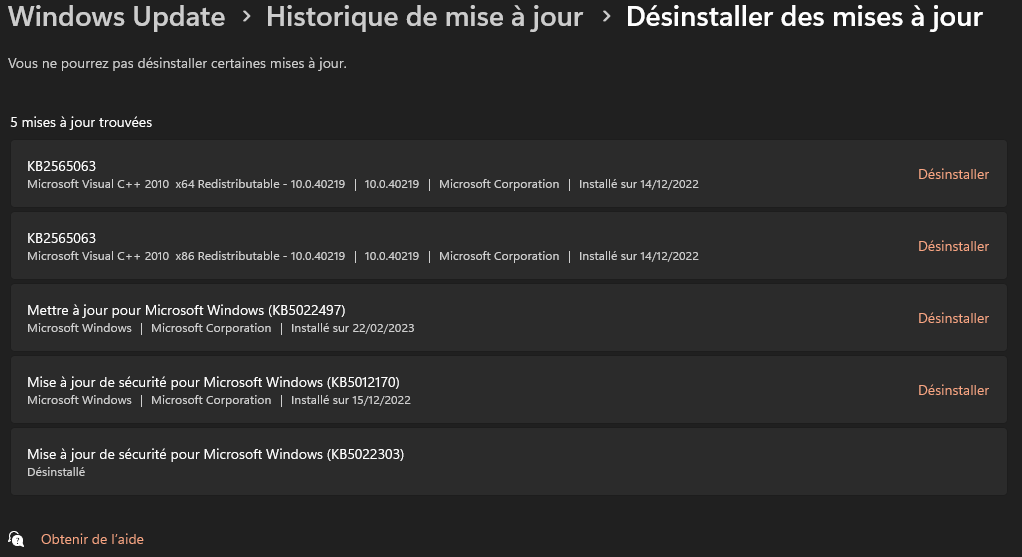Viewport: 1022px width, 557px height.
Task: Click Microsoft Corporation in the x86 row
Action: (499, 256)
